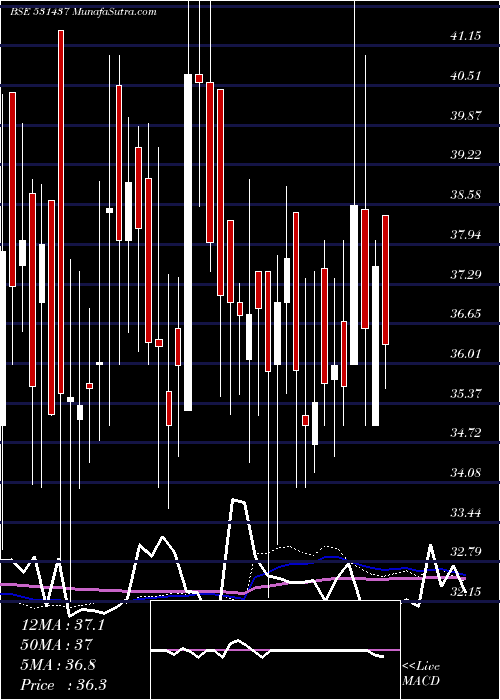Click the tall white candlestick near 40.51
500x700 pixels.
click(188, 242)
